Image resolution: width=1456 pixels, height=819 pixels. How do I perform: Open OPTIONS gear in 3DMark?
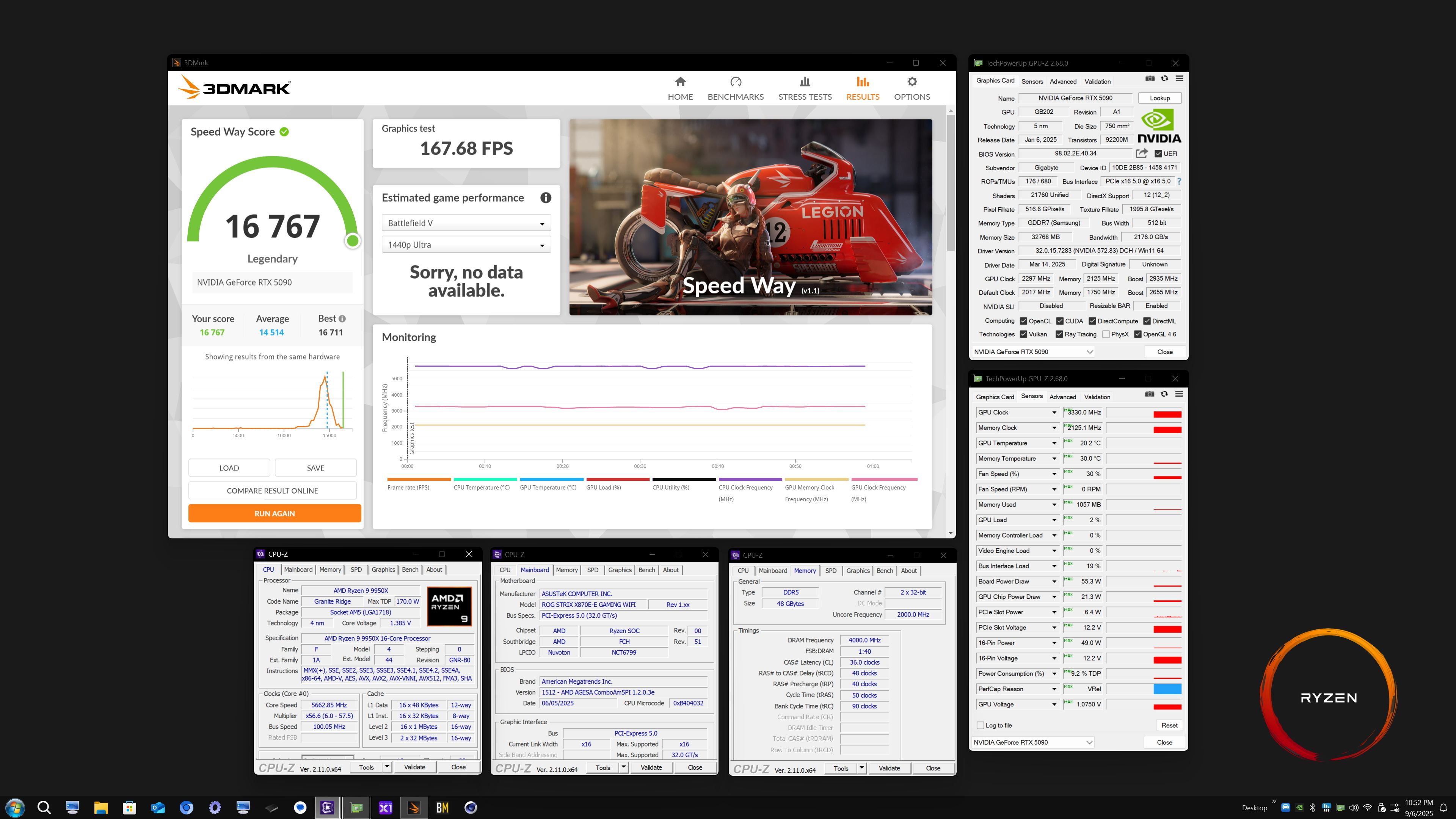(912, 89)
